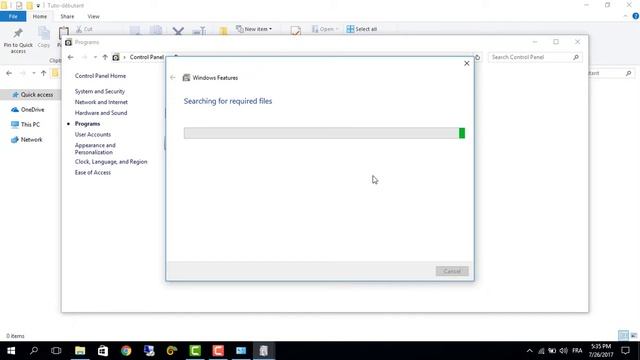This screenshot has width=640, height=360.
Task: Open network status icon in tray
Action: coord(541,351)
